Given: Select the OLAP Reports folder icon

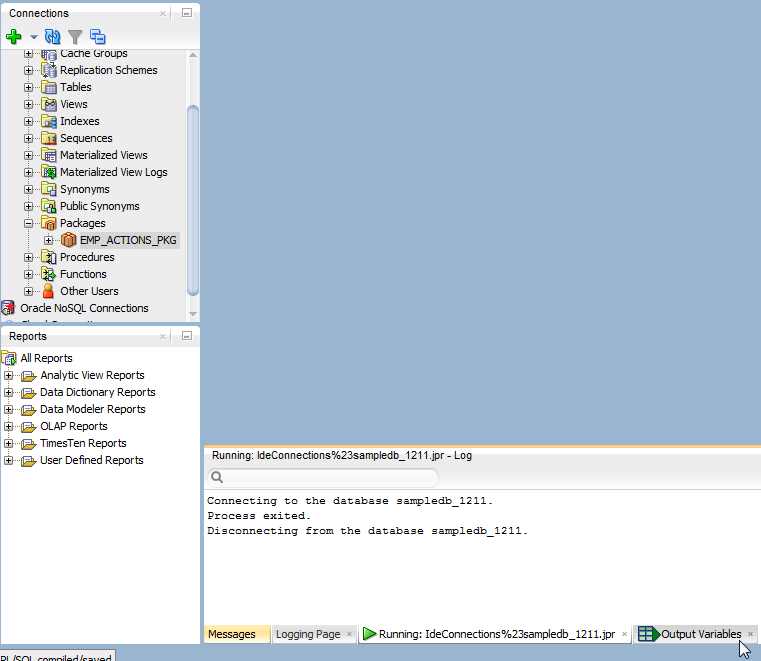Looking at the screenshot, I should (x=29, y=427).
